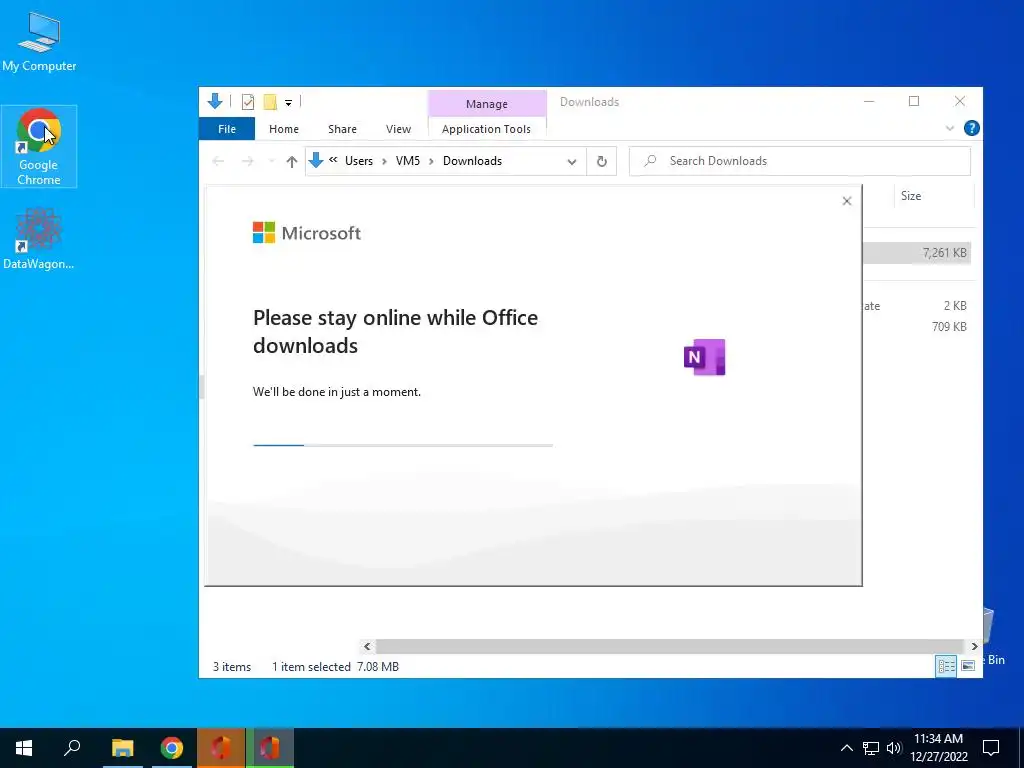Switch to Large icons view
Viewport: 1024px width, 768px height.
[968, 665]
